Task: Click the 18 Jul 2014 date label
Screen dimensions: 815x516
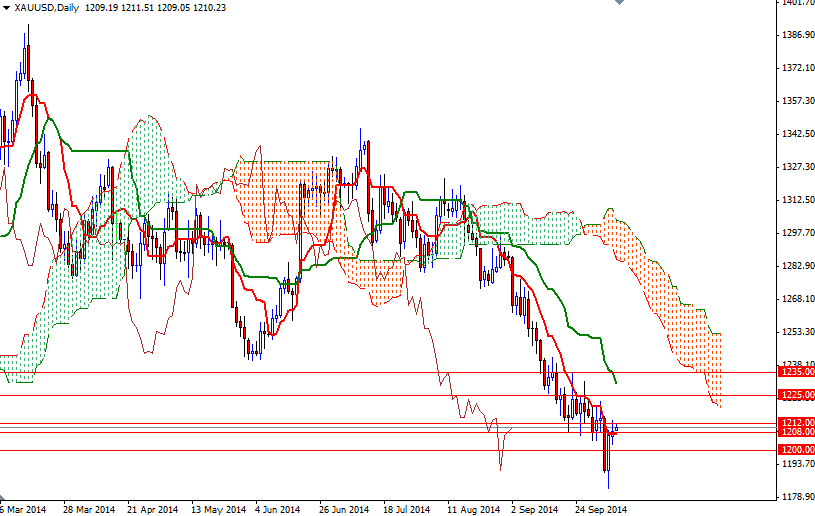Action: [x=406, y=509]
